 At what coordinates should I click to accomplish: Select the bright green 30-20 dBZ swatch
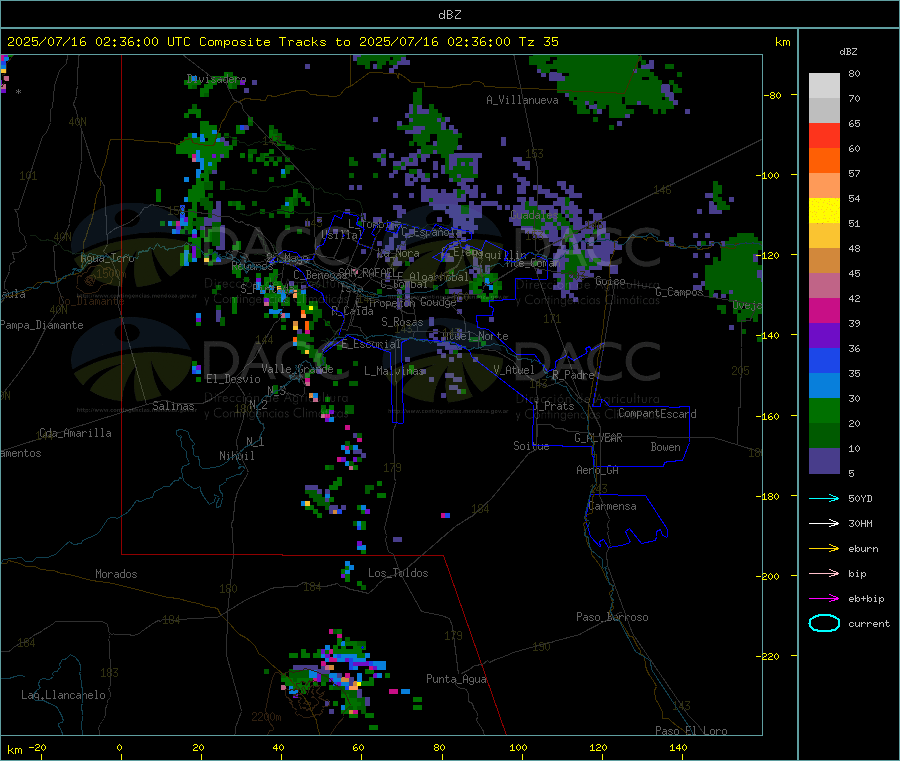[x=824, y=410]
